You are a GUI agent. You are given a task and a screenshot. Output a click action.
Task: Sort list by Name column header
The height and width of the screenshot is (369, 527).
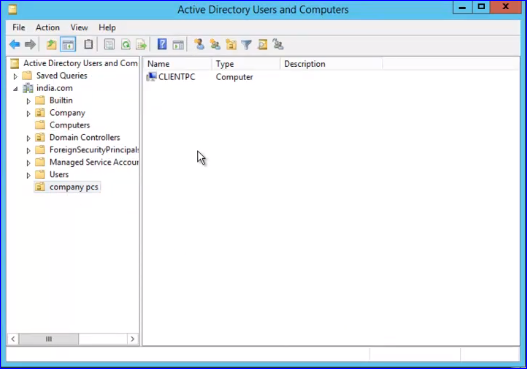[x=177, y=64]
